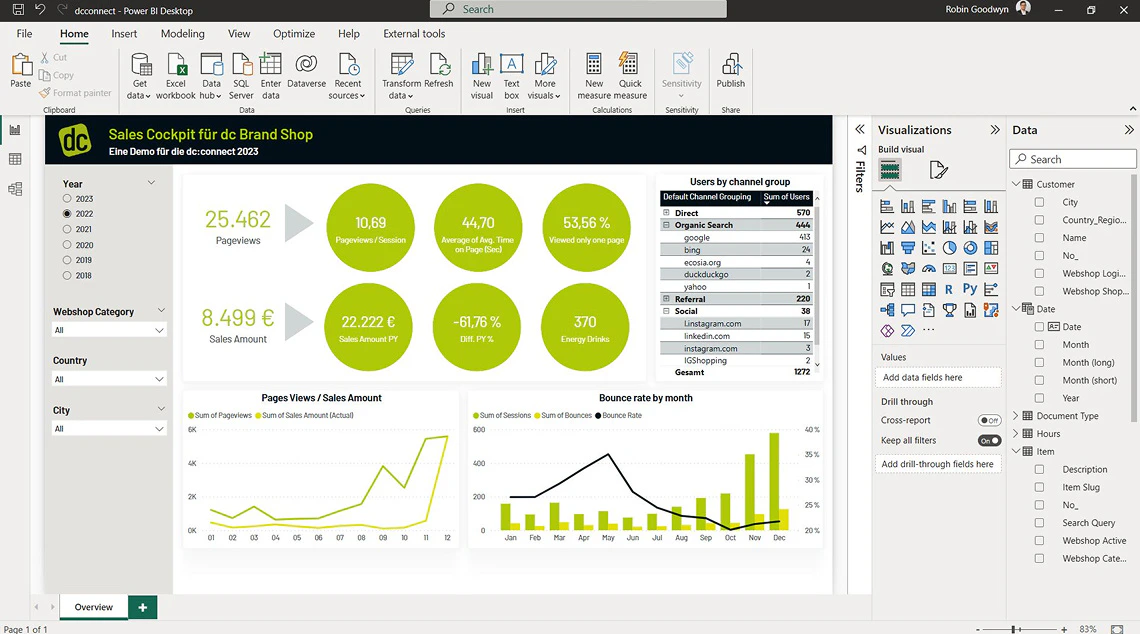Click the Undo icon in title bar
Viewport: 1140px width, 634px height.
(x=40, y=9)
